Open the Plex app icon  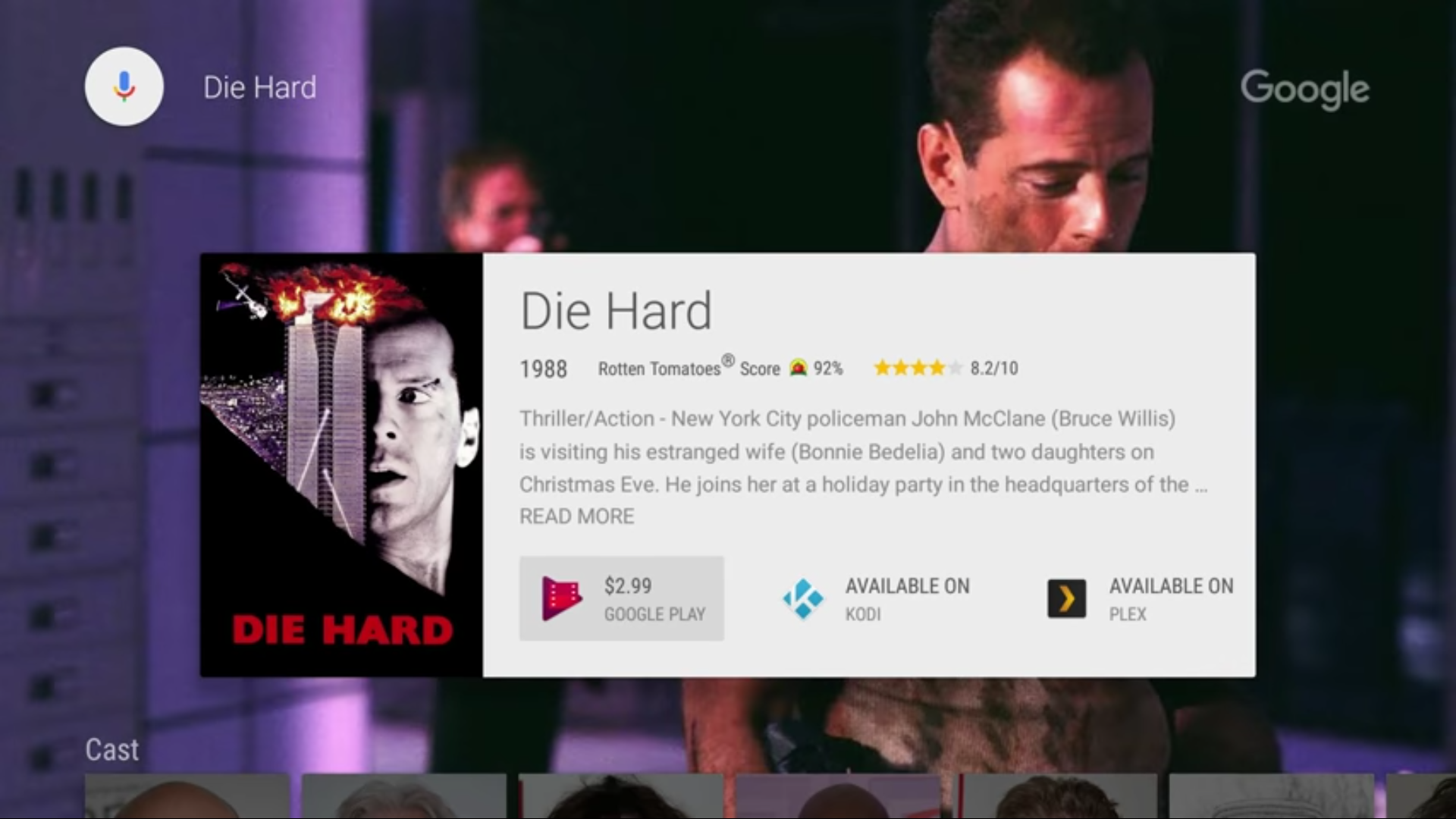(1066, 598)
